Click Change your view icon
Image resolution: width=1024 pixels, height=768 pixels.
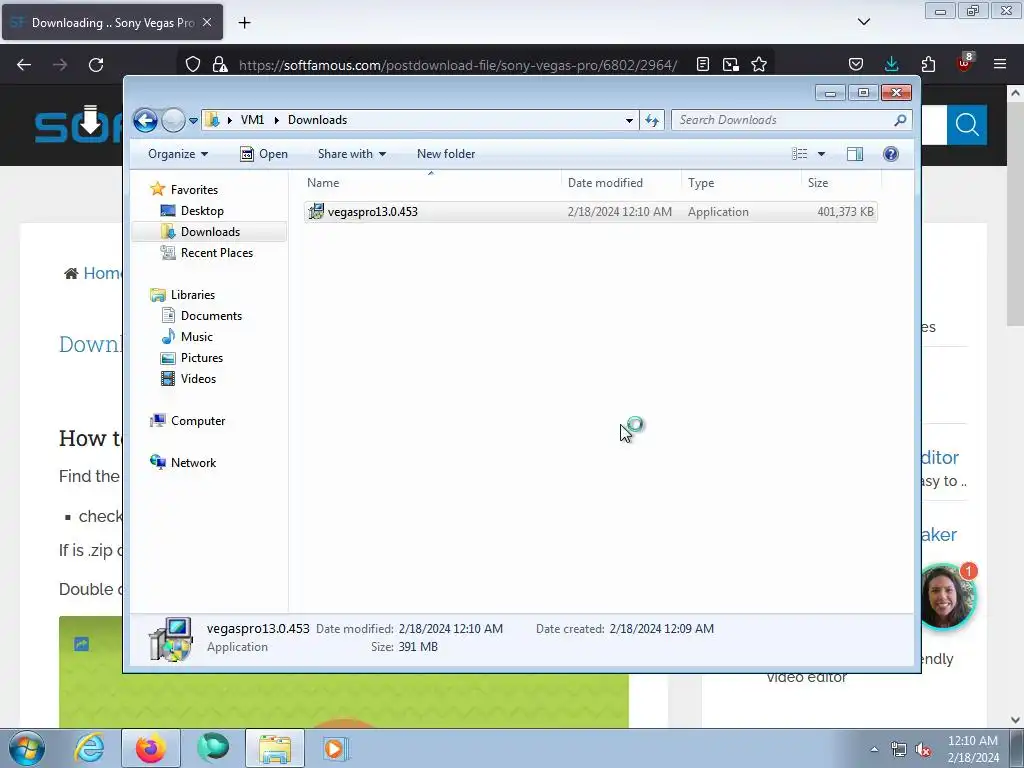point(800,154)
